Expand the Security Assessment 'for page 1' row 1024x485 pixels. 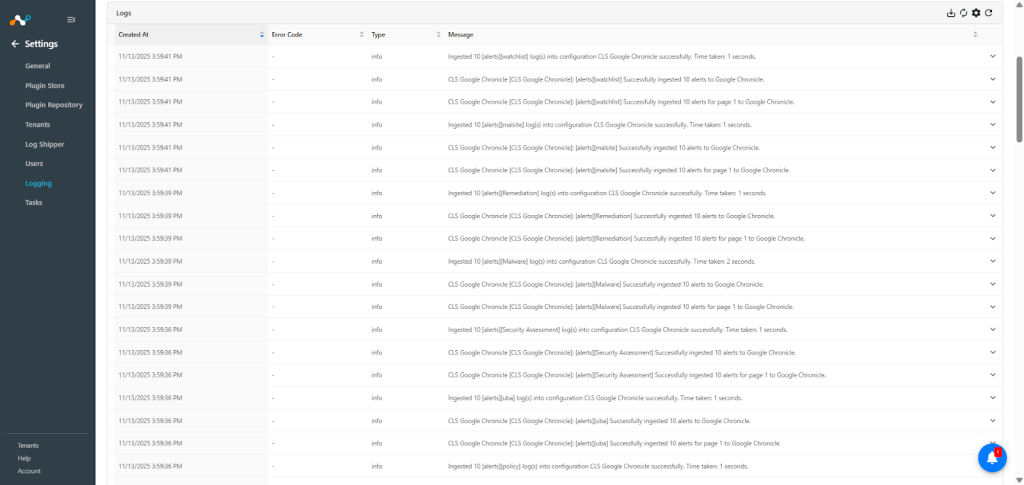click(x=993, y=375)
